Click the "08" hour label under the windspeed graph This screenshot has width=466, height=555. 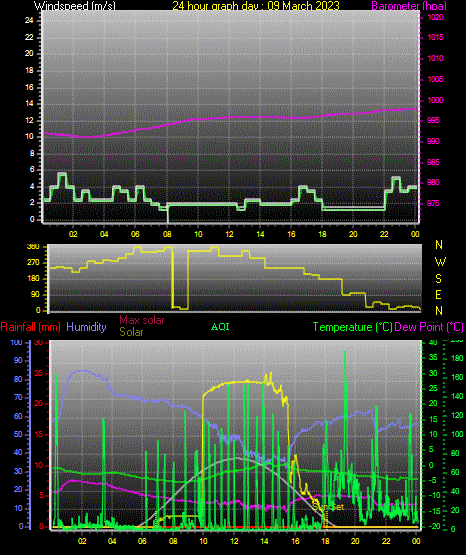[167, 234]
